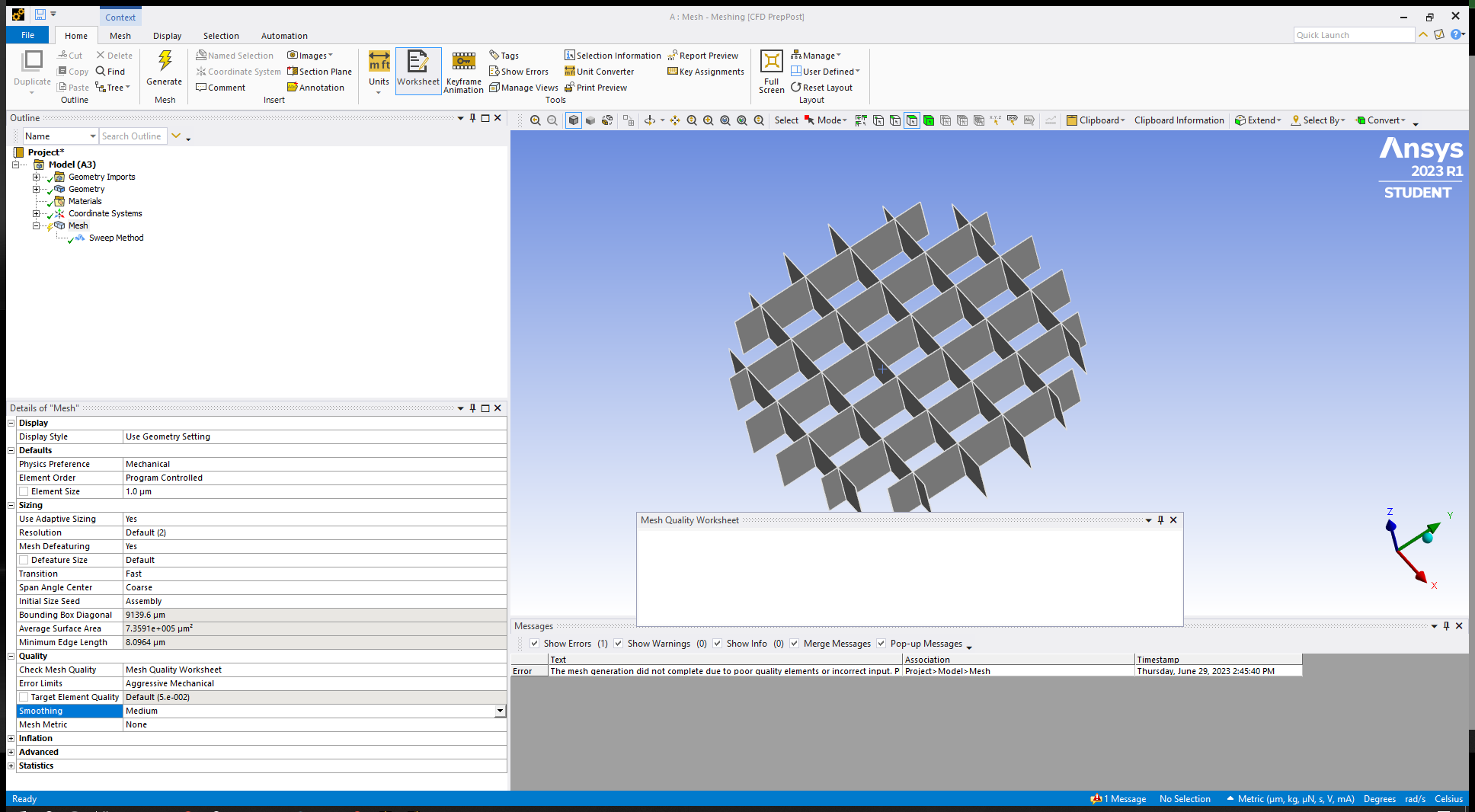Collapse the Quality section
The image size is (1475, 812).
click(11, 656)
